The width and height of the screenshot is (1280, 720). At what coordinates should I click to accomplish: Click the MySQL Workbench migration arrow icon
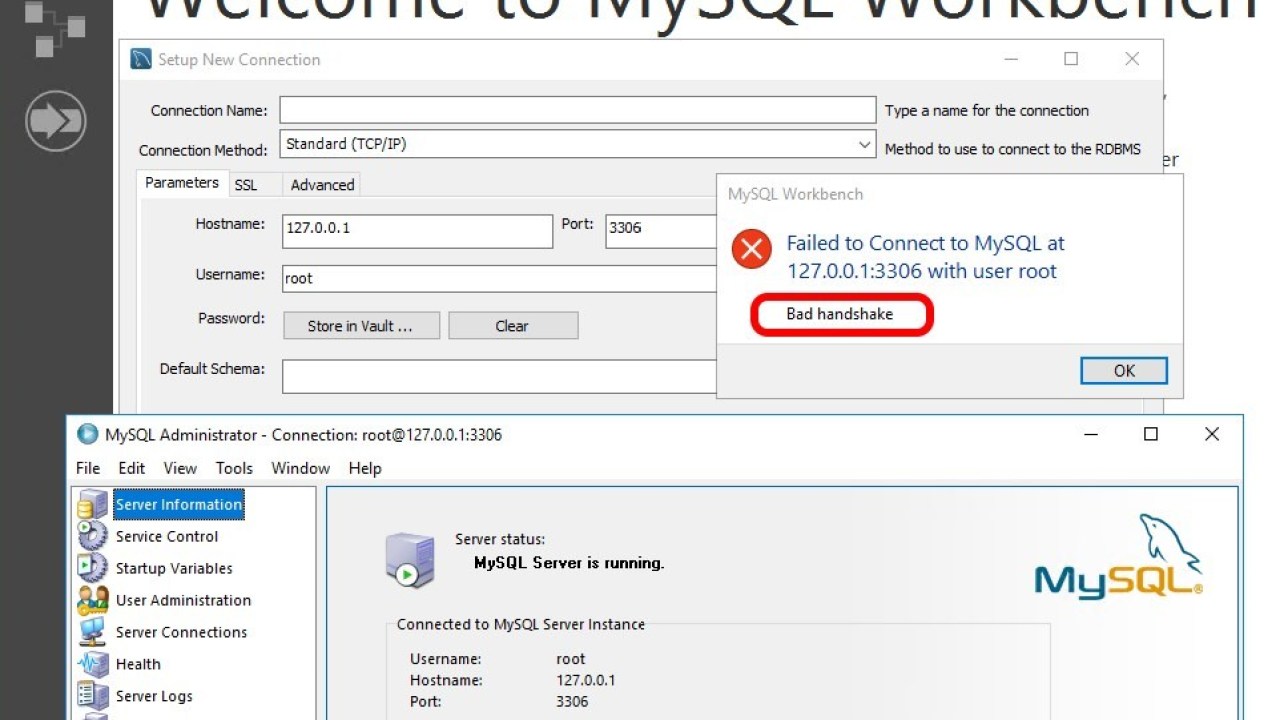pos(56,121)
